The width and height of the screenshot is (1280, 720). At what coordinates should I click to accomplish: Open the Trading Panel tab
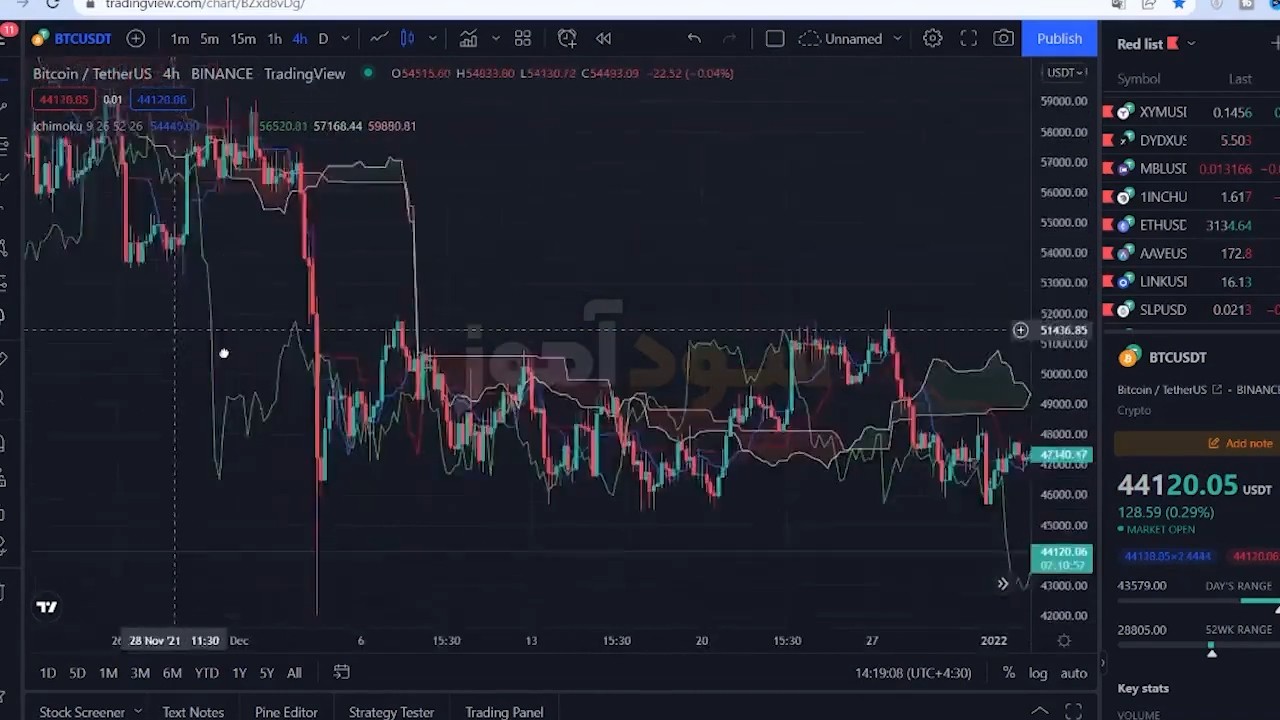pyautogui.click(x=504, y=711)
